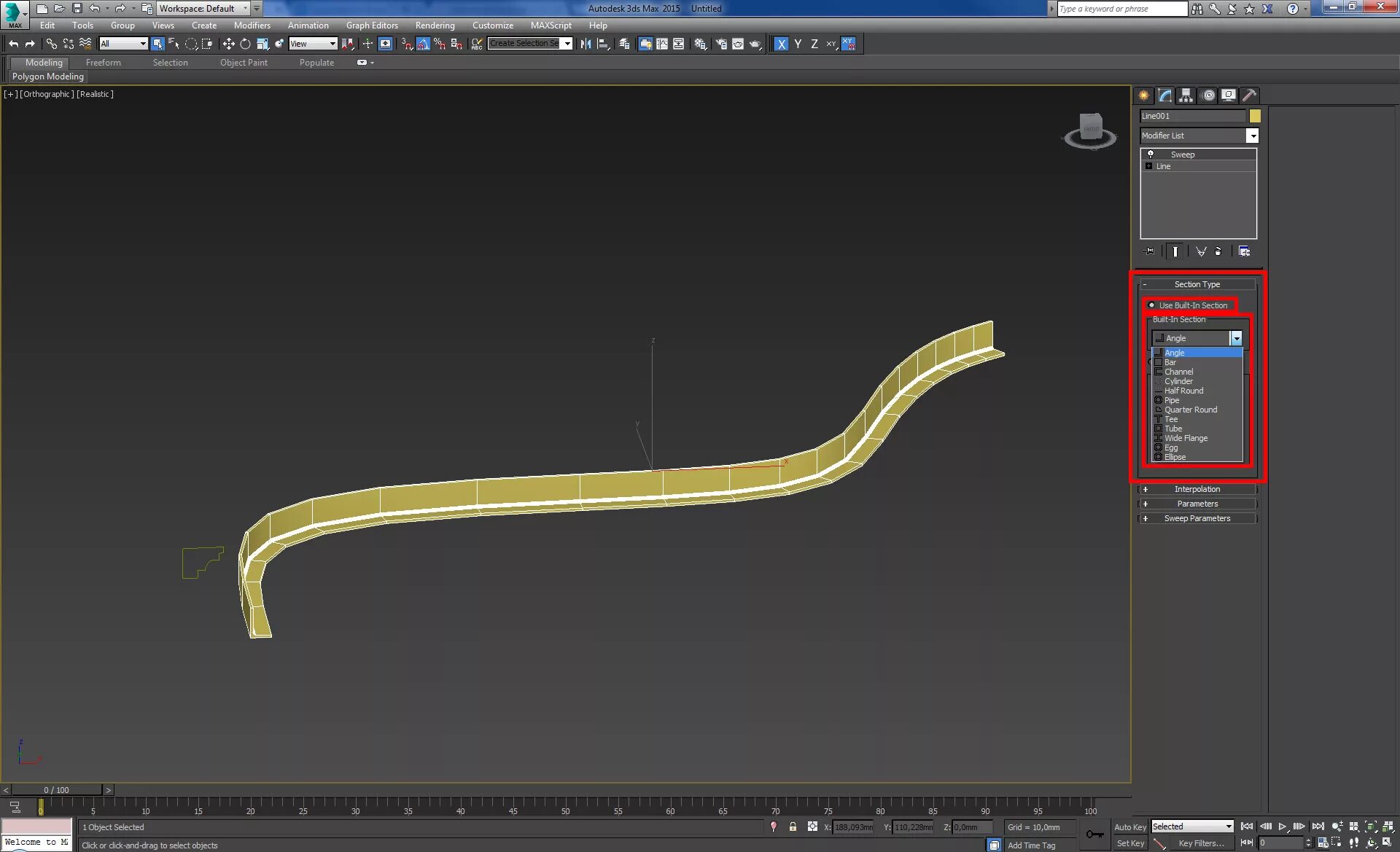Remove modifier with the trash icon

pos(1218,251)
